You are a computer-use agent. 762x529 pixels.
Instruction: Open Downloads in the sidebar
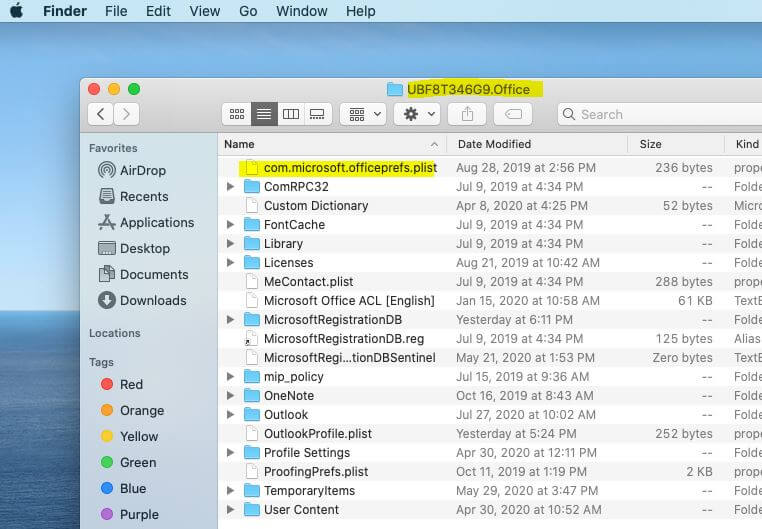152,300
